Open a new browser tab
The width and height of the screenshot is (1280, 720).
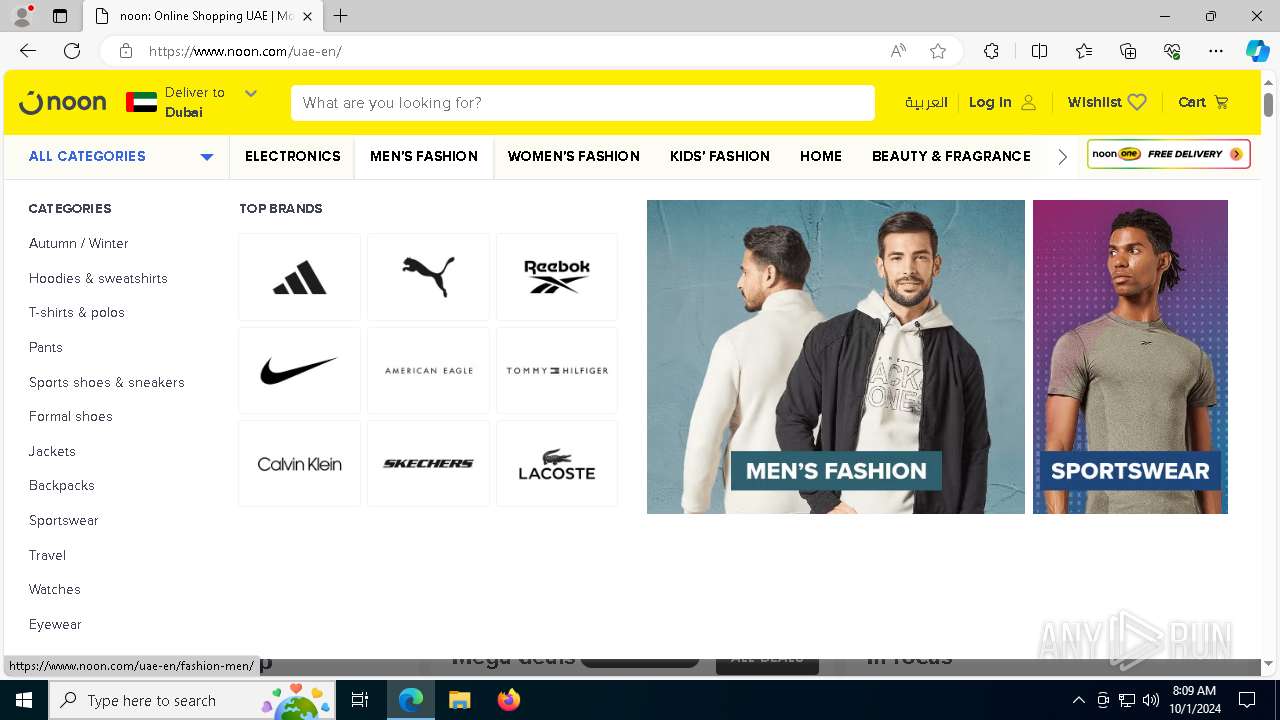coord(341,16)
